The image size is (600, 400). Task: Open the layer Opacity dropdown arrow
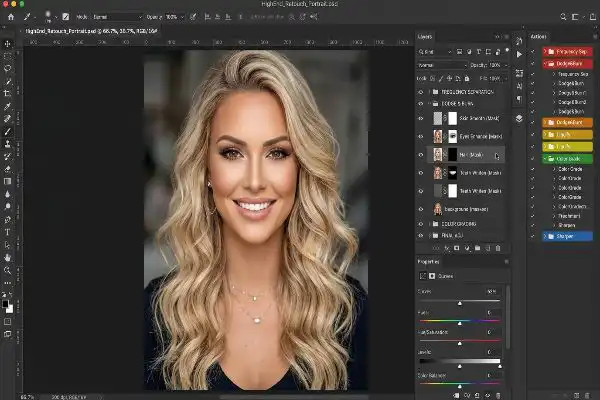506,65
